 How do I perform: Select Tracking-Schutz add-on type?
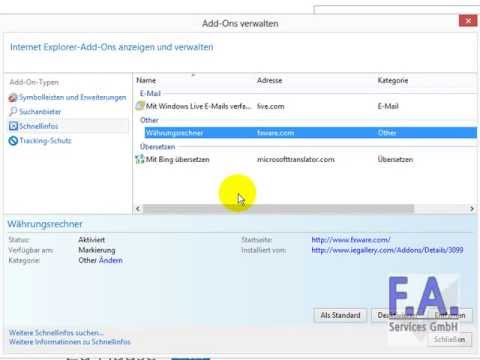45,141
